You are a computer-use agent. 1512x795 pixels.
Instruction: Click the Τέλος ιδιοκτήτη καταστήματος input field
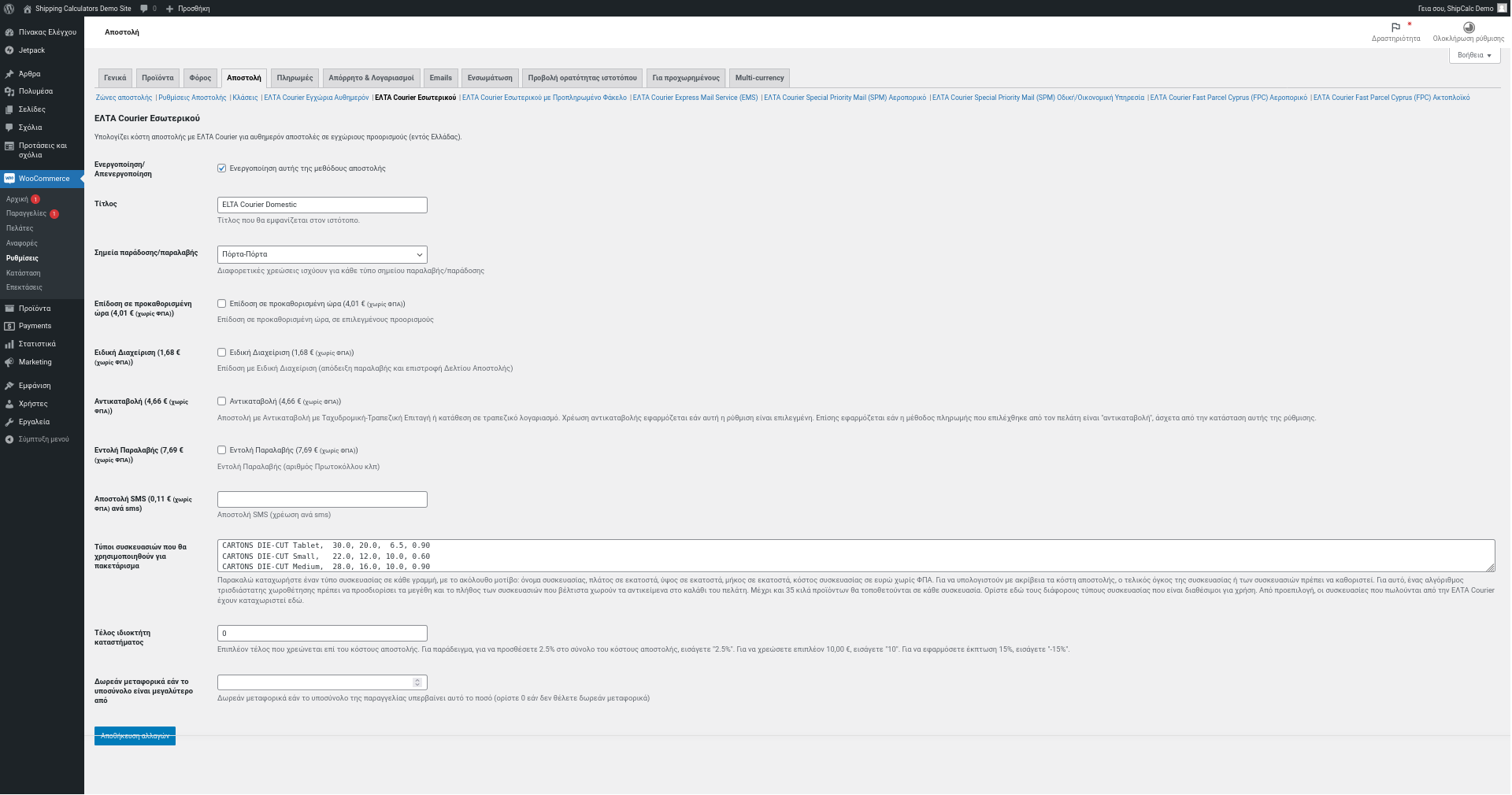coord(322,634)
